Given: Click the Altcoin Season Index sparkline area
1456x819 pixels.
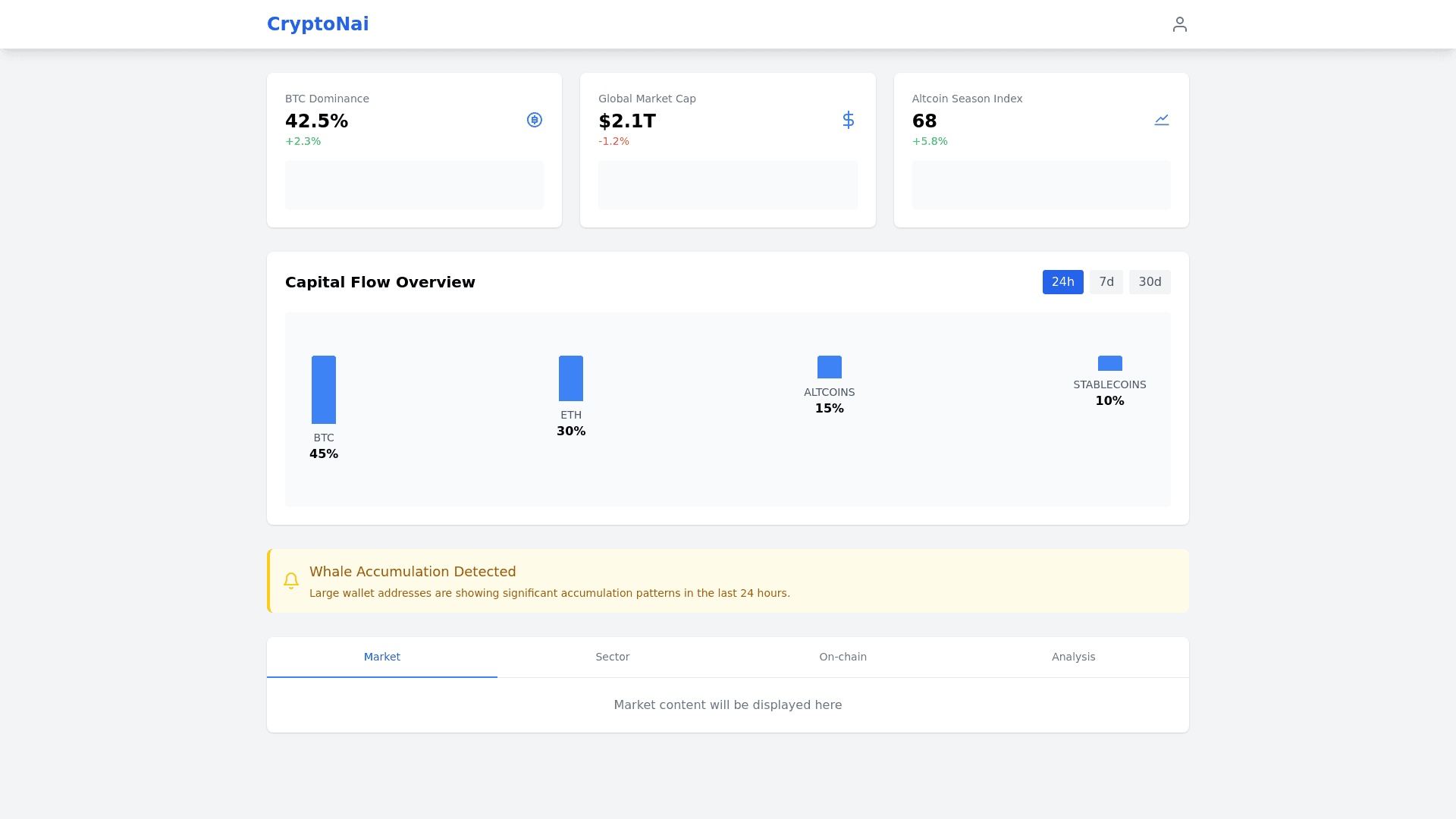Looking at the screenshot, I should 1040,185.
